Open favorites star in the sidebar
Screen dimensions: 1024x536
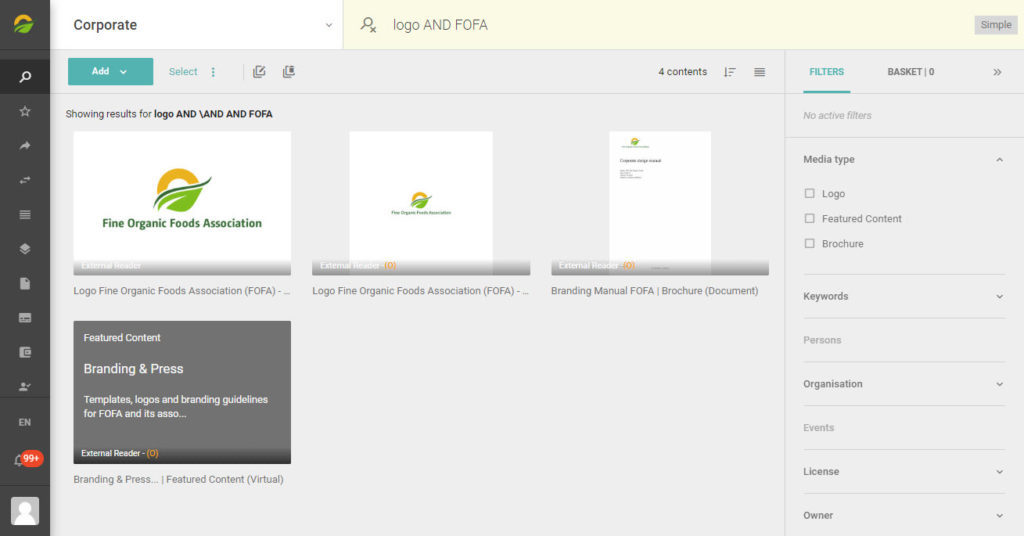[x=25, y=112]
